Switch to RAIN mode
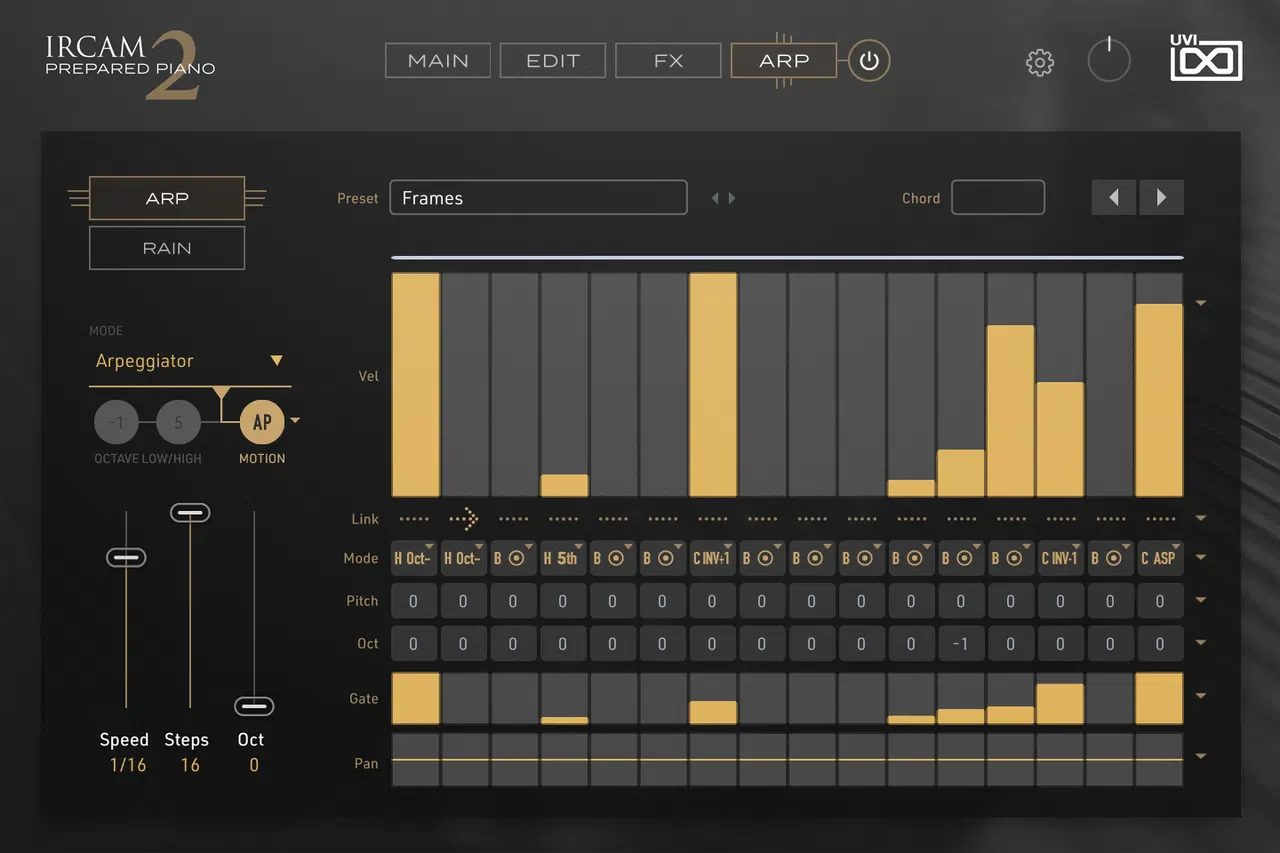The height and width of the screenshot is (853, 1280). [167, 248]
